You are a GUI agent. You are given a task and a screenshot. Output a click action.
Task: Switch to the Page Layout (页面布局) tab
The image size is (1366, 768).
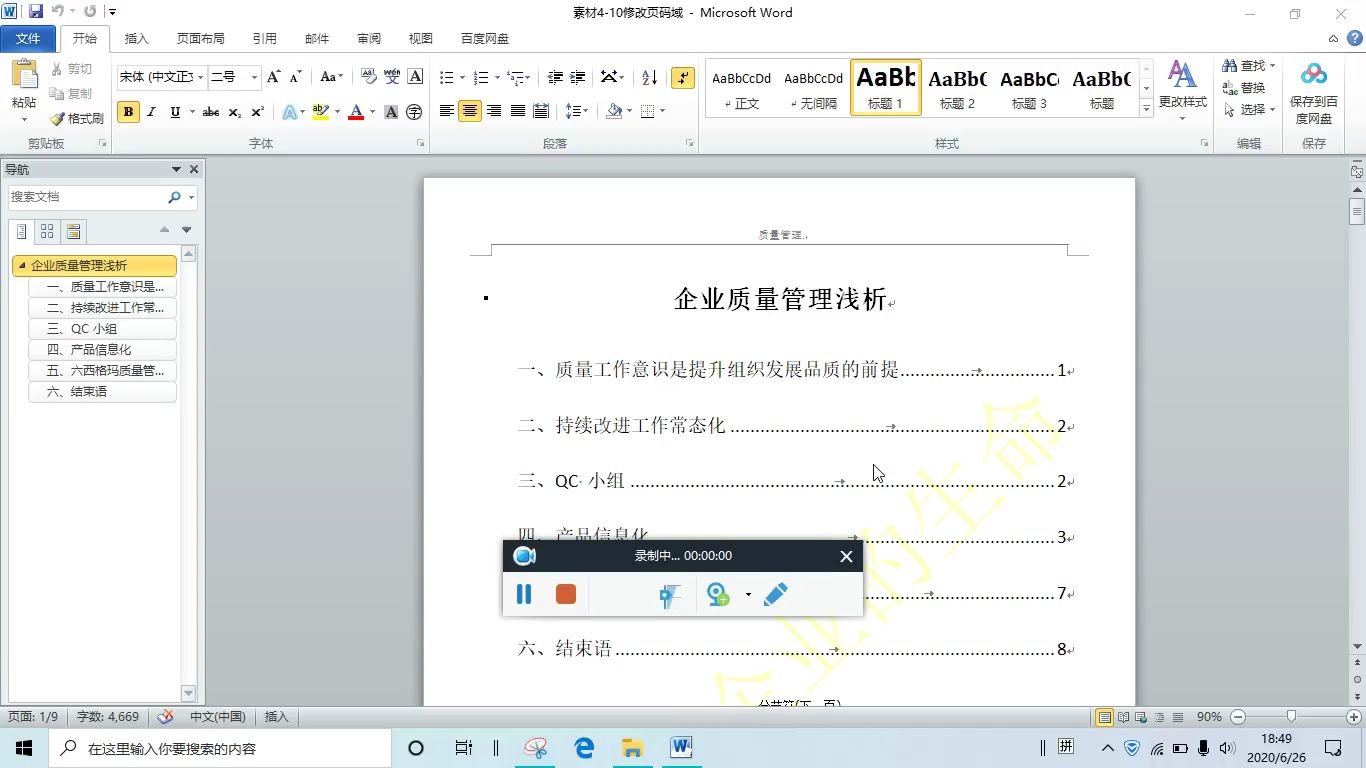[200, 38]
